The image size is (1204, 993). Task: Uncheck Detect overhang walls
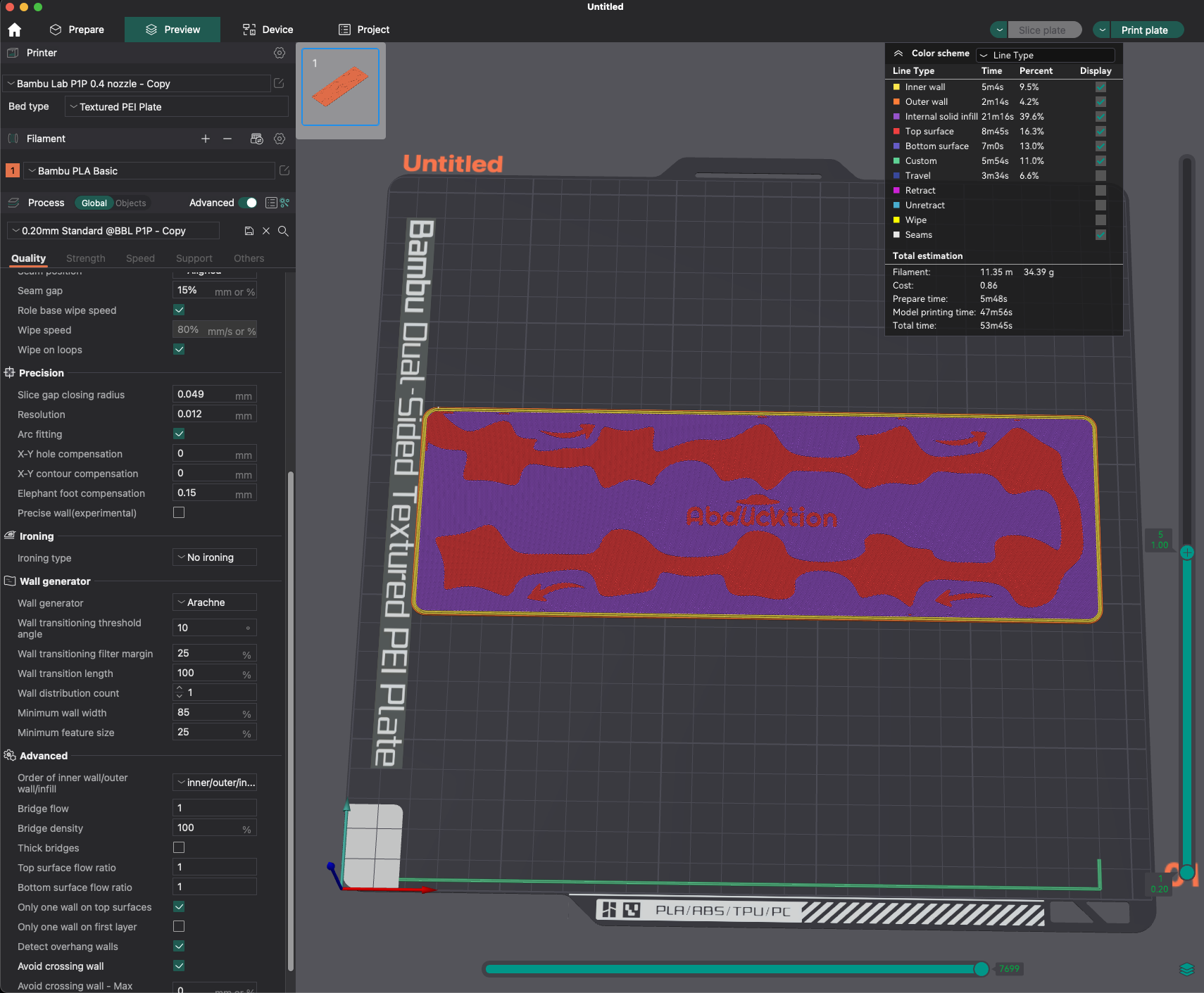(x=179, y=946)
